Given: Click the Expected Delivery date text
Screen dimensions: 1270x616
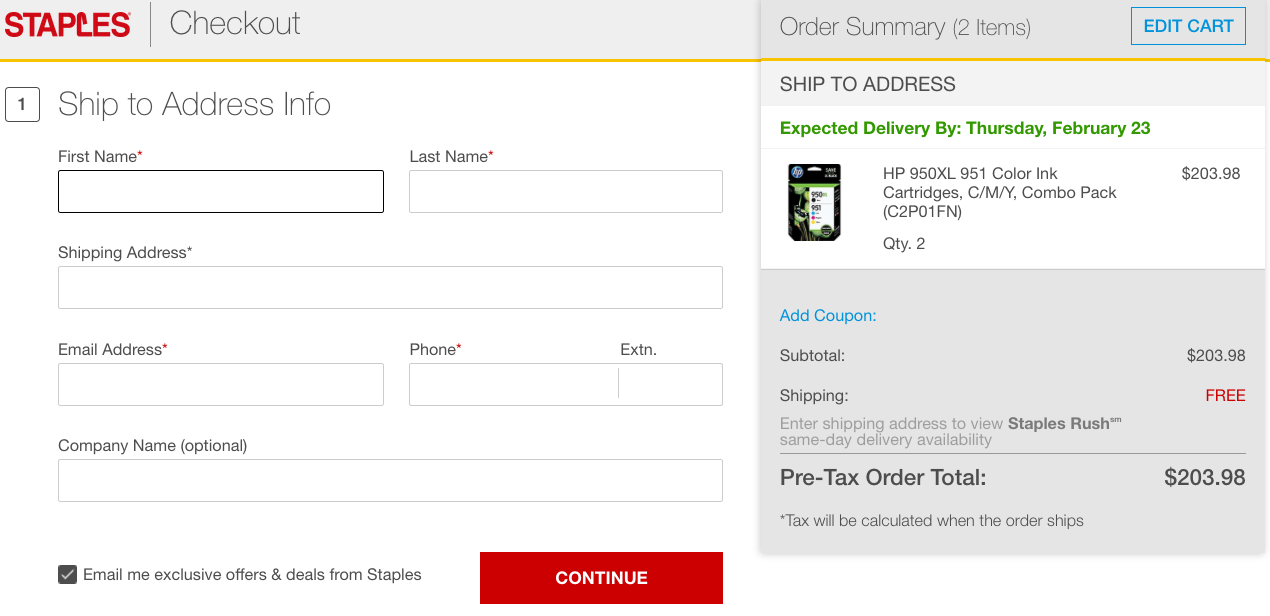Looking at the screenshot, I should pyautogui.click(x=964, y=128).
